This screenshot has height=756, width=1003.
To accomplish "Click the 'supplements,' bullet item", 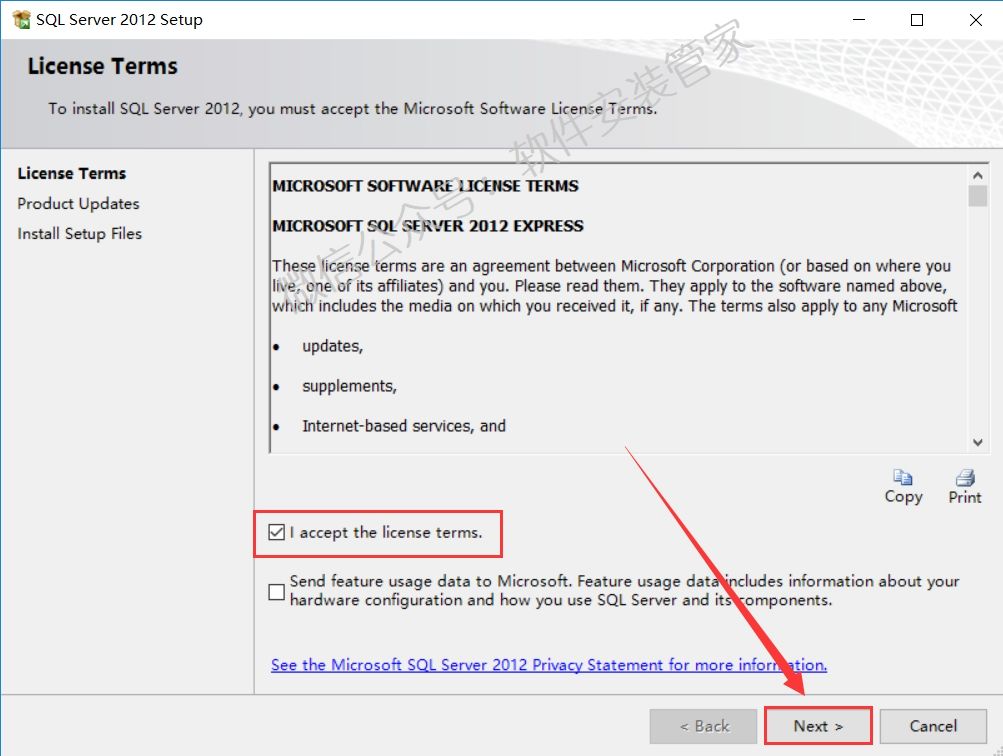I will point(349,386).
